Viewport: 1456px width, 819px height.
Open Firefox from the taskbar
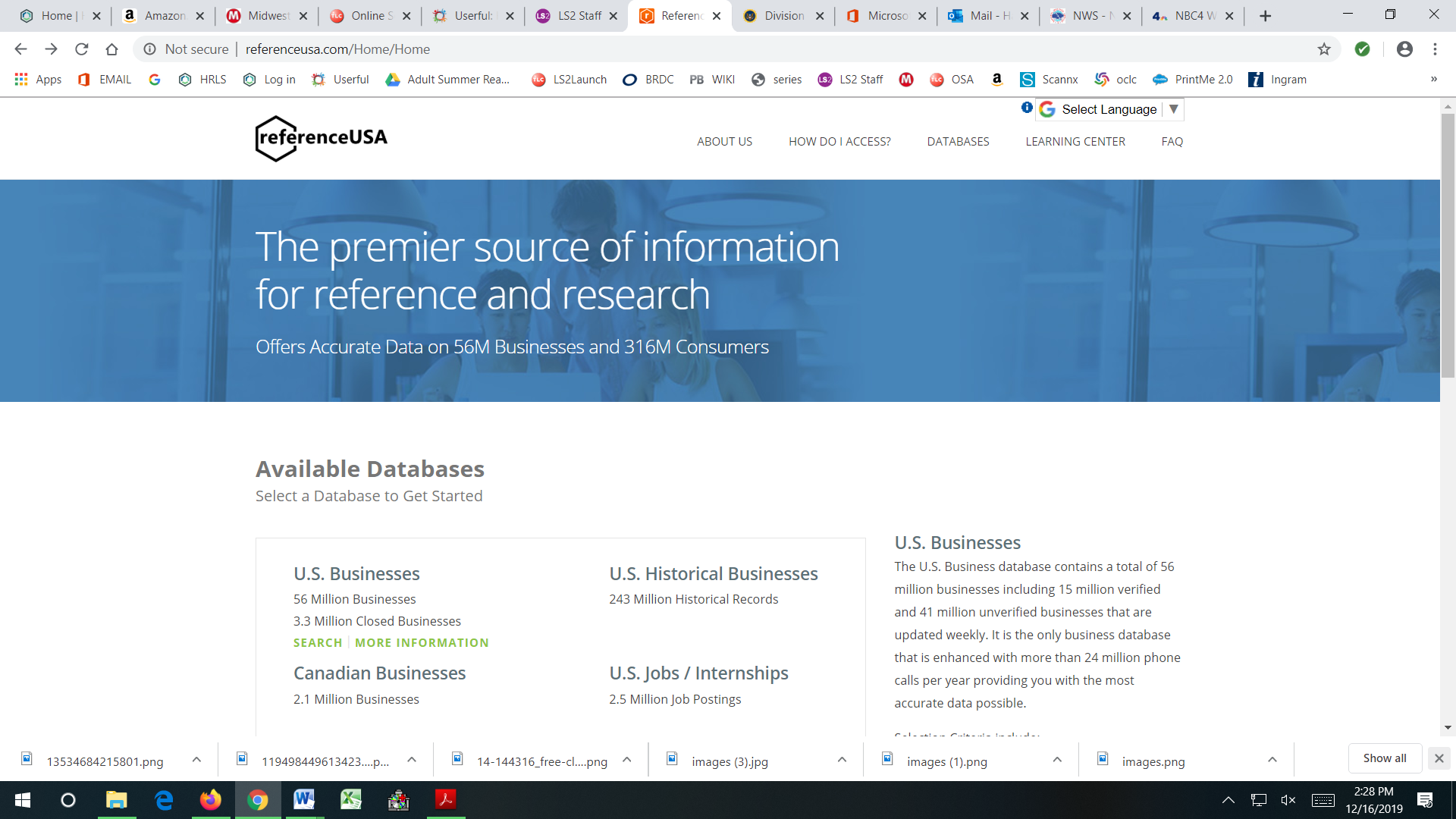point(210,800)
